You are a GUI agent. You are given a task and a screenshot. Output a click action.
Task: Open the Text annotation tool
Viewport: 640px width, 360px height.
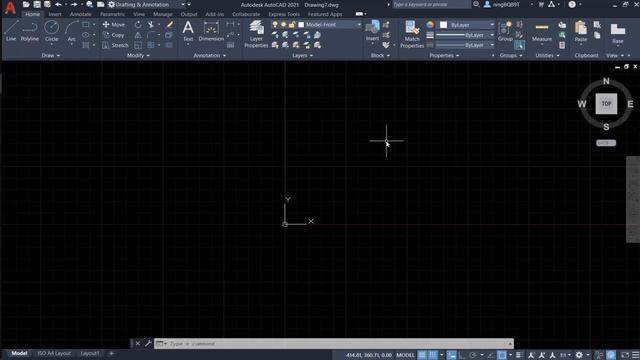(x=188, y=31)
